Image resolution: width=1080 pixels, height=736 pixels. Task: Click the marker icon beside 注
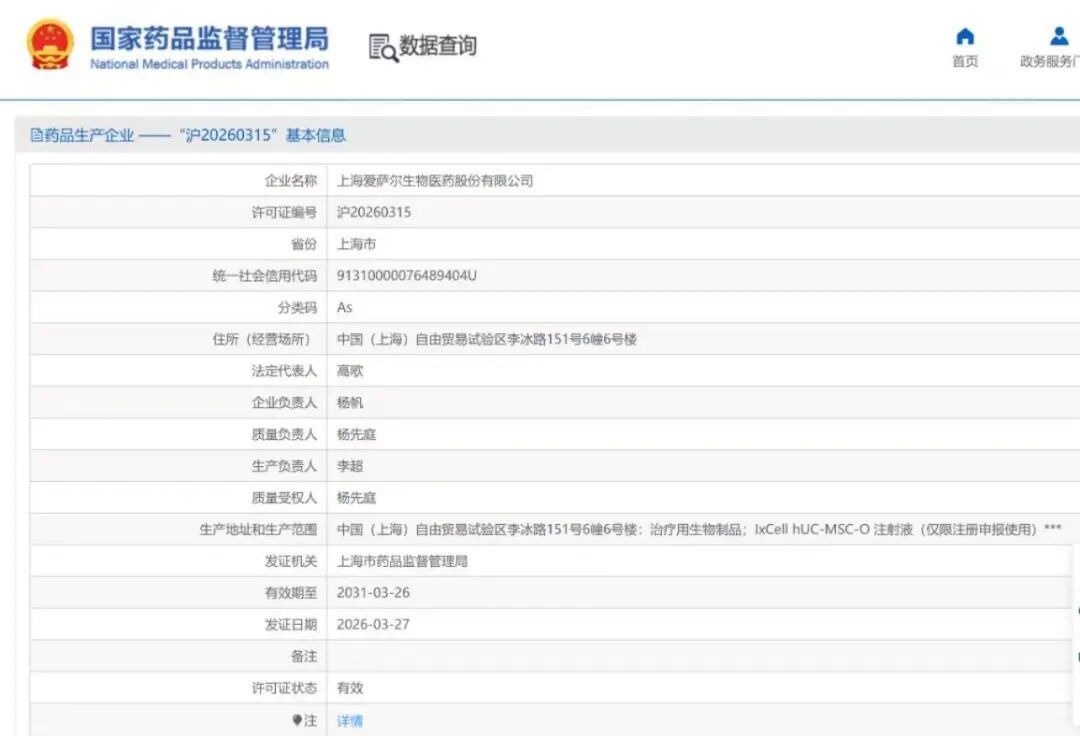(x=296, y=720)
